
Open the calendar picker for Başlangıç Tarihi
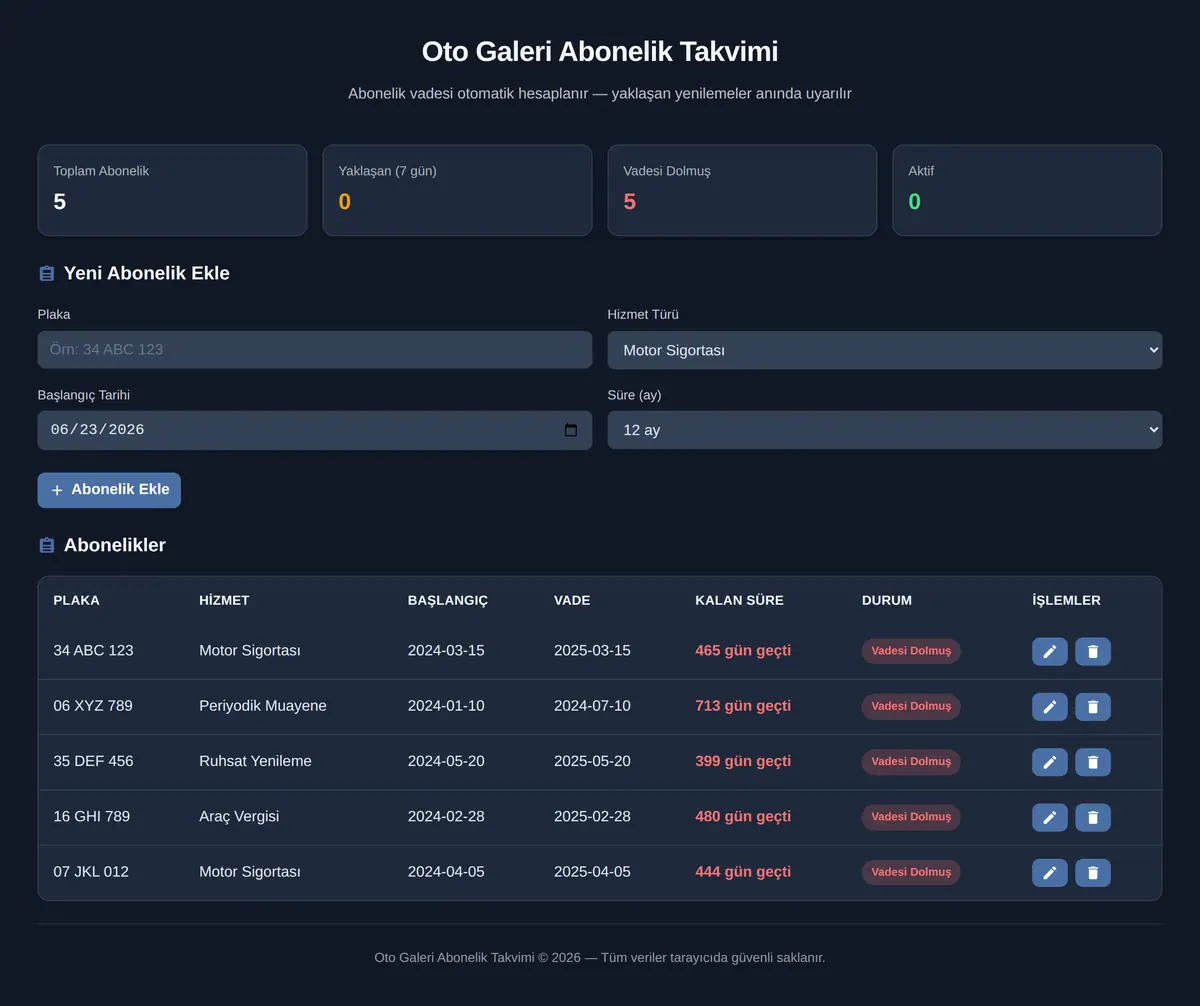[571, 430]
